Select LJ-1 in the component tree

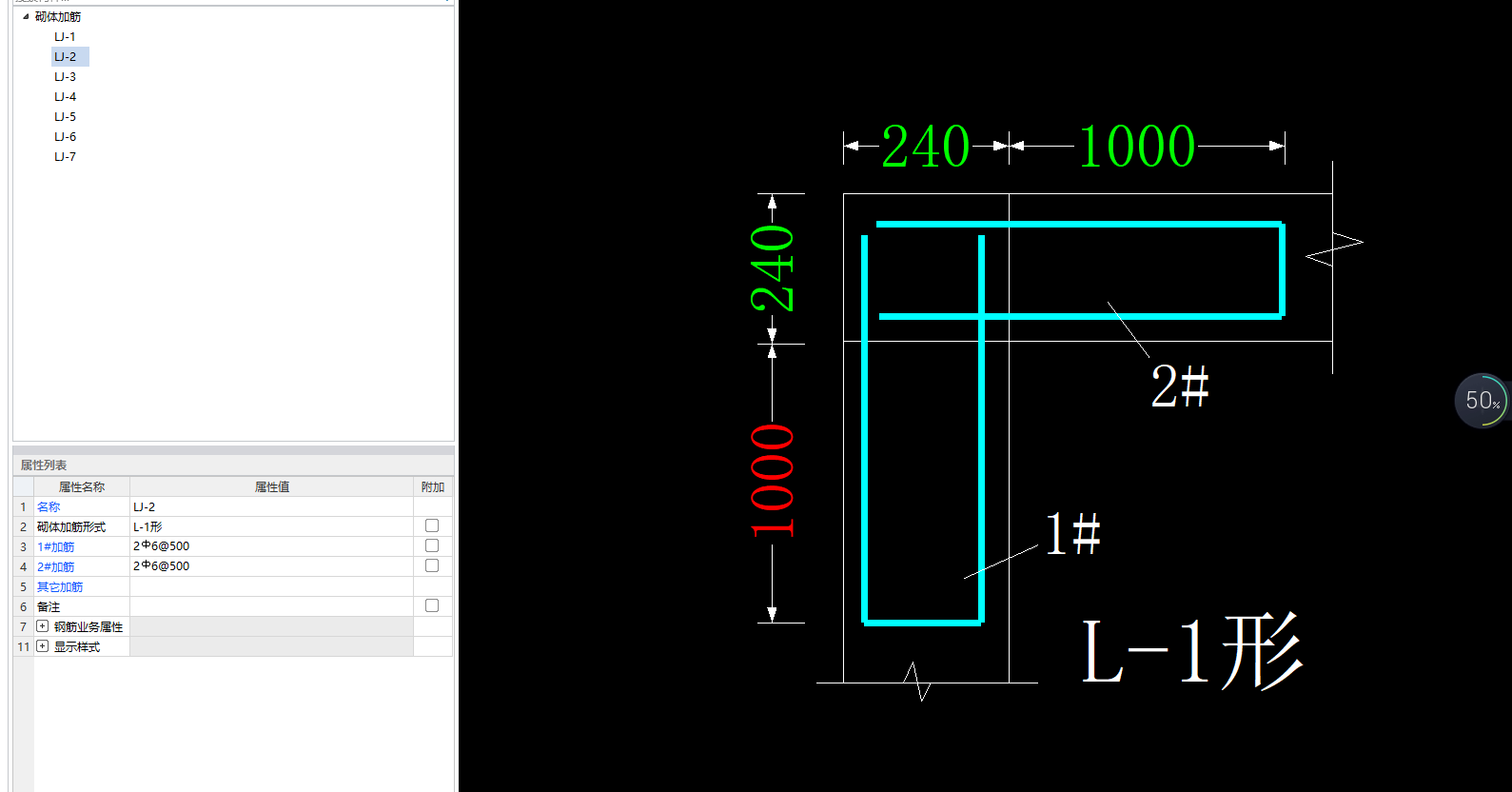[65, 37]
